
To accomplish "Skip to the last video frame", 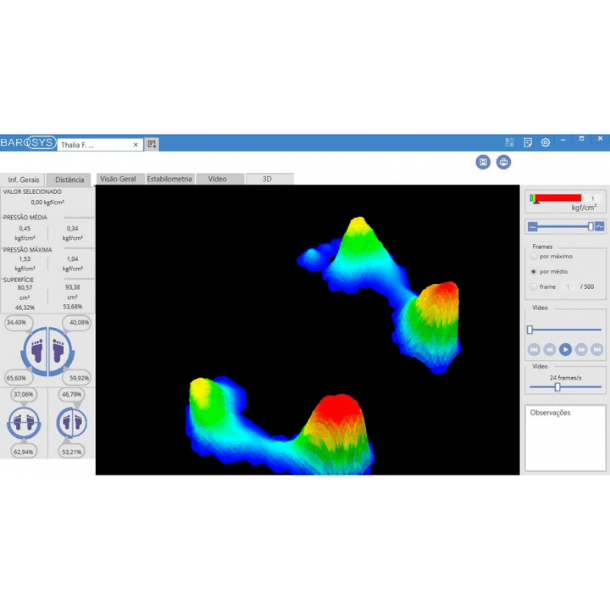I will point(597,349).
